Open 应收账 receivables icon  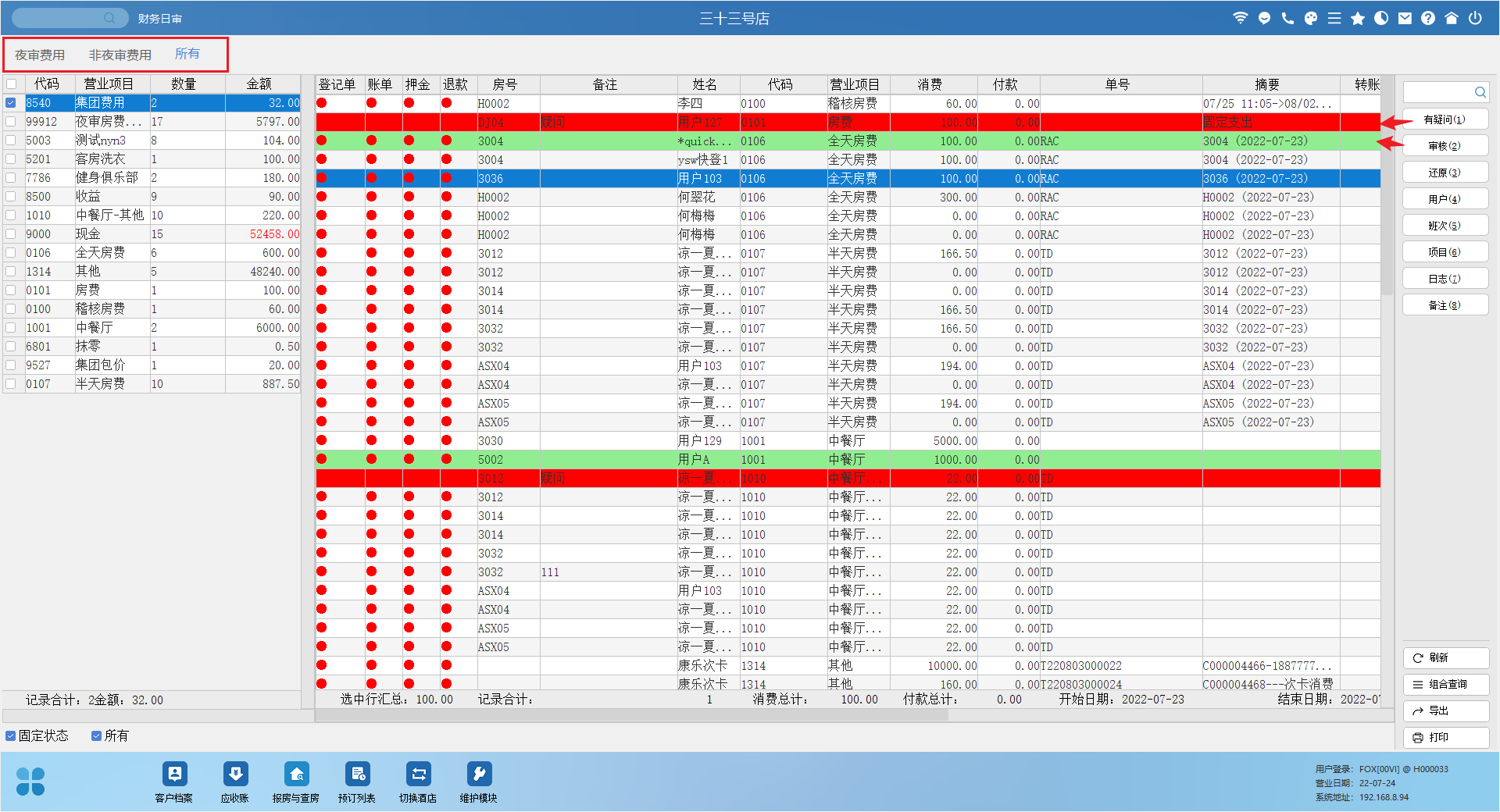pyautogui.click(x=235, y=774)
